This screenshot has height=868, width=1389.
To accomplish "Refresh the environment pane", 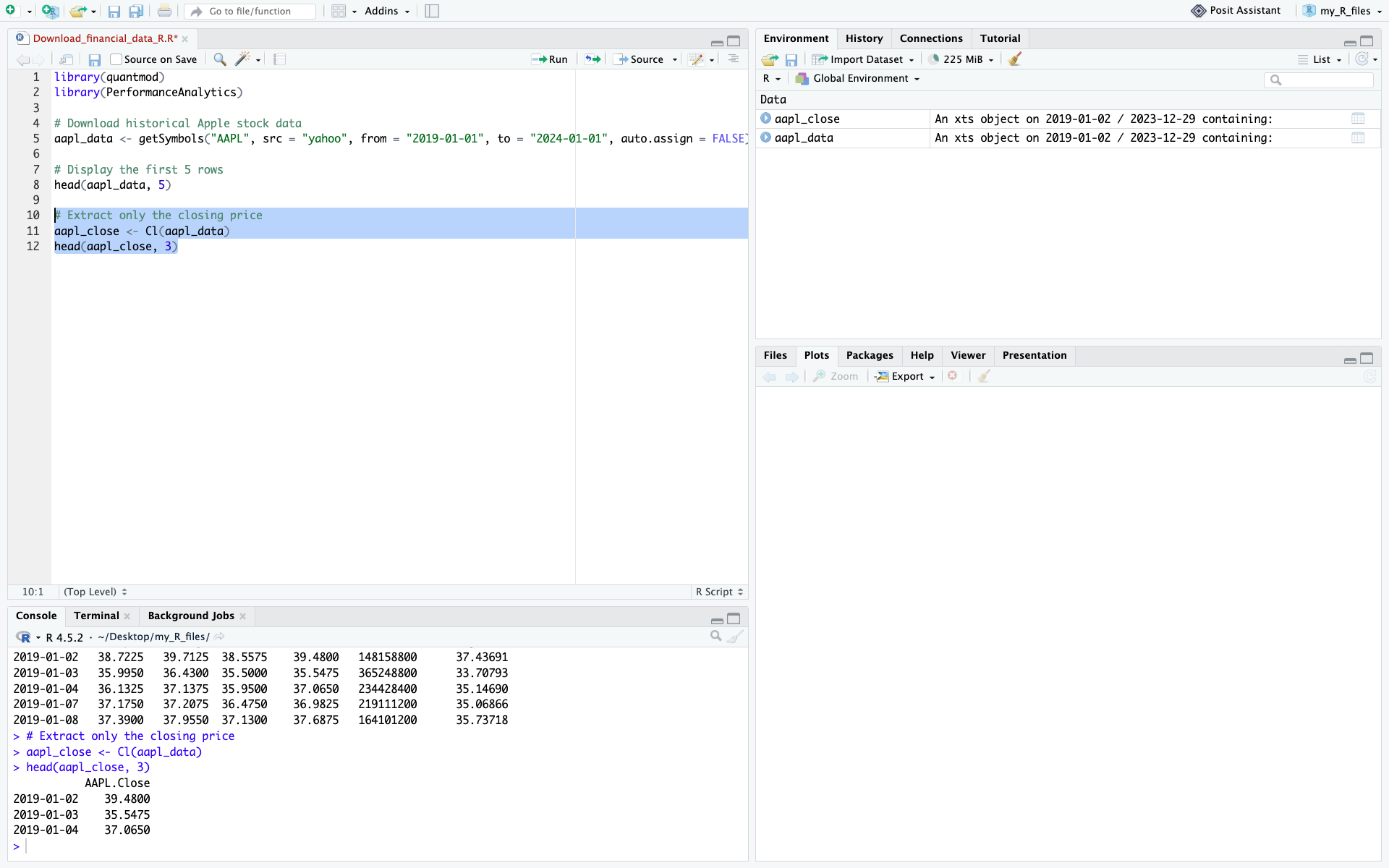I will pyautogui.click(x=1362, y=59).
